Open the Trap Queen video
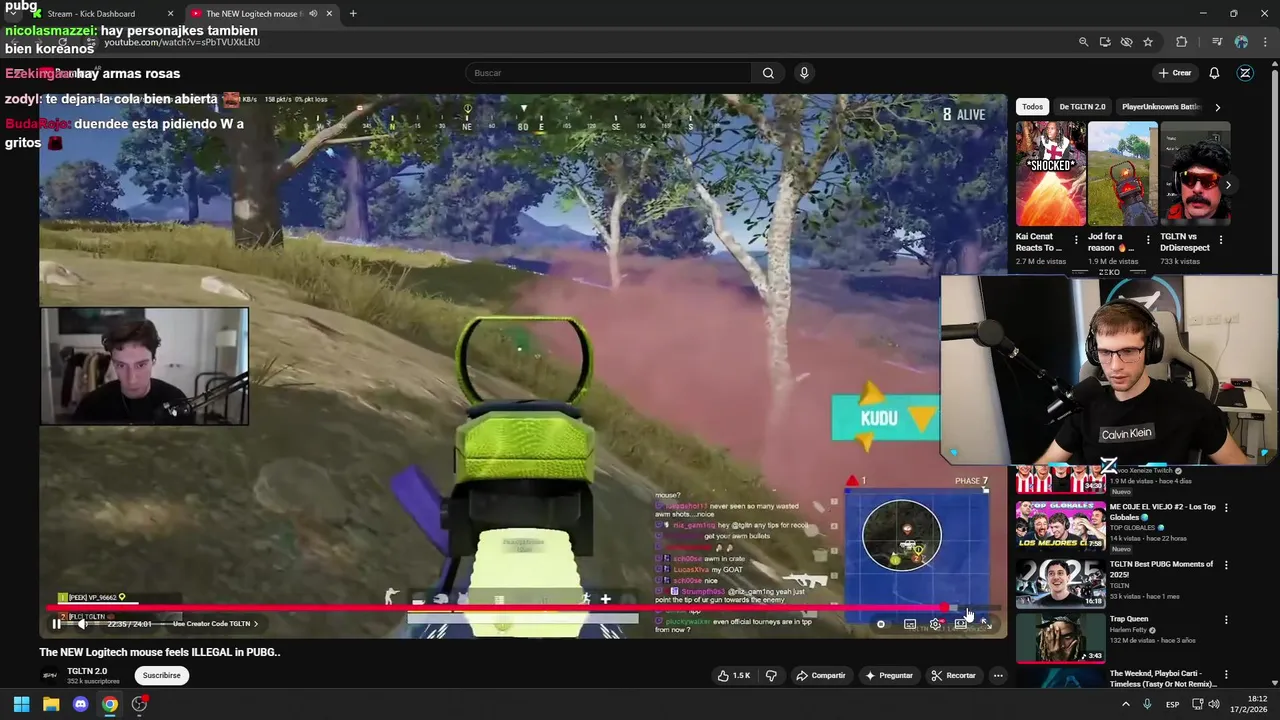 (1061, 638)
